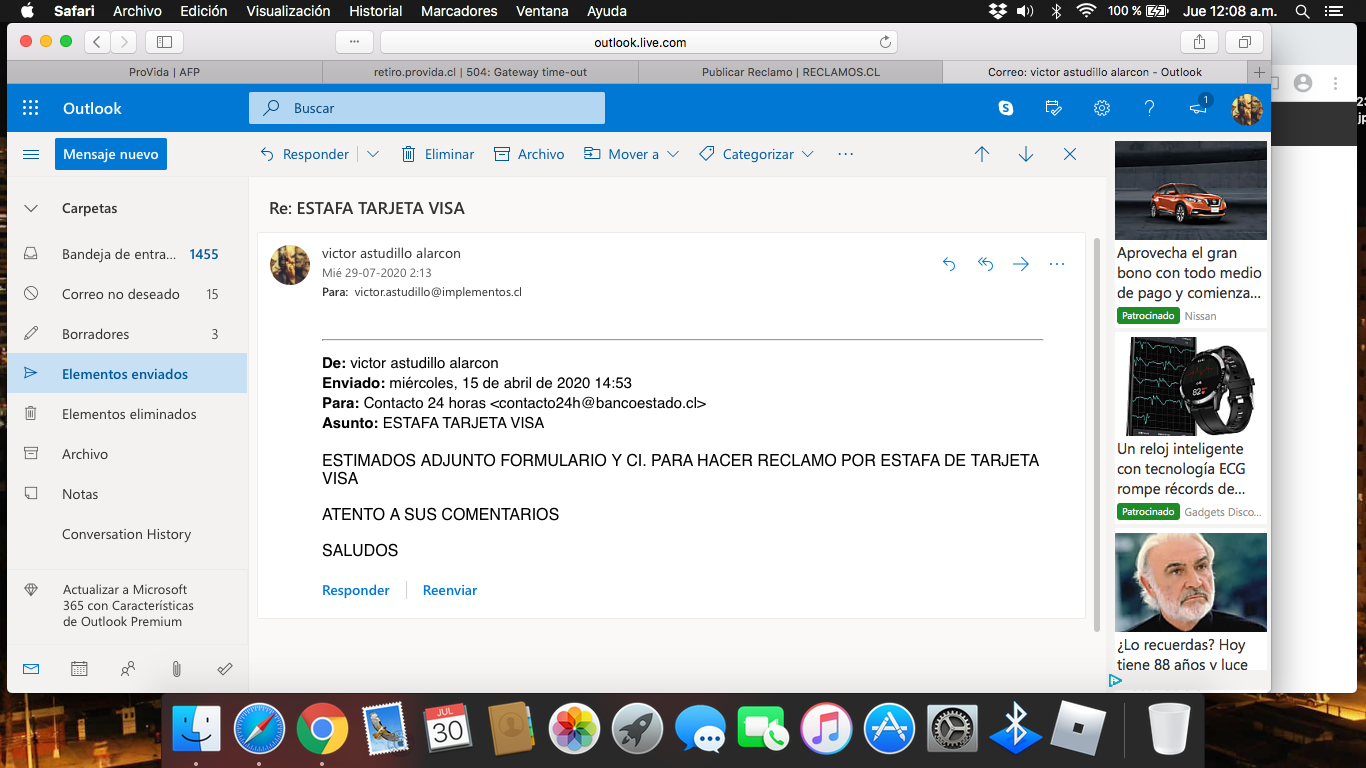Open System Preferences in the Dock

tap(952, 728)
